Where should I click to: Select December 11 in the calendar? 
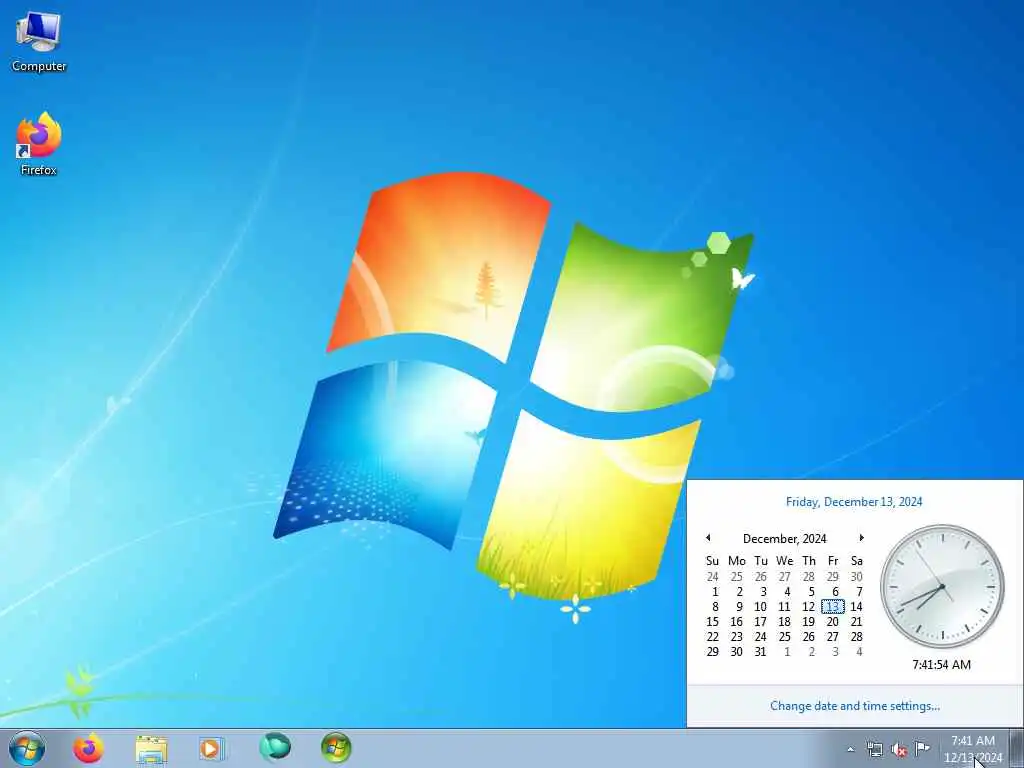784,607
